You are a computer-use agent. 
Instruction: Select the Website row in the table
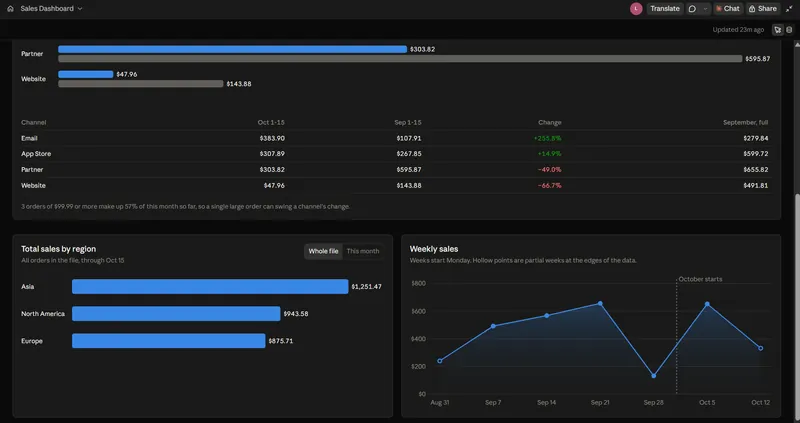pyautogui.click(x=396, y=185)
